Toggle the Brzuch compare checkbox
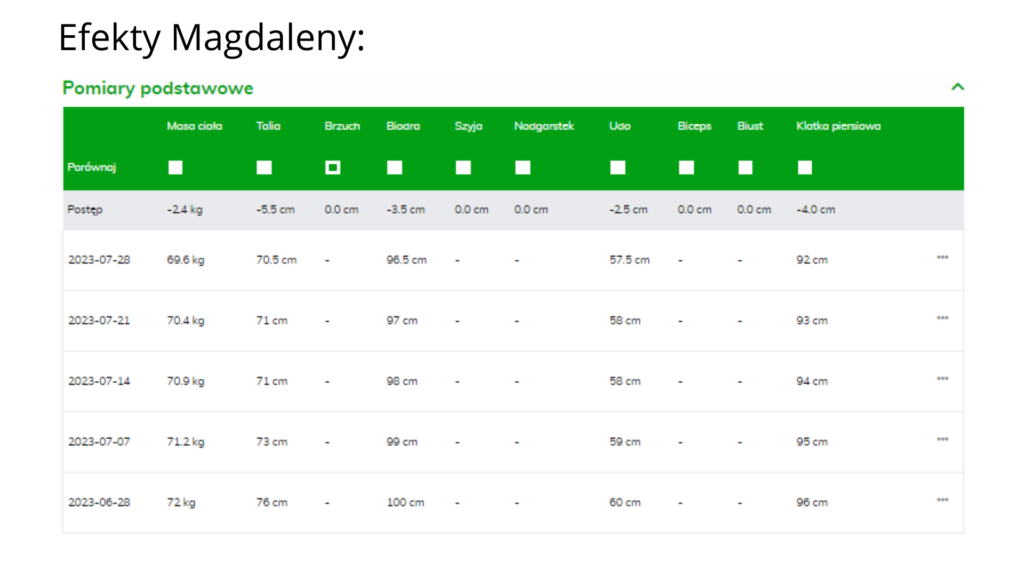1024x576 pixels. point(333,168)
